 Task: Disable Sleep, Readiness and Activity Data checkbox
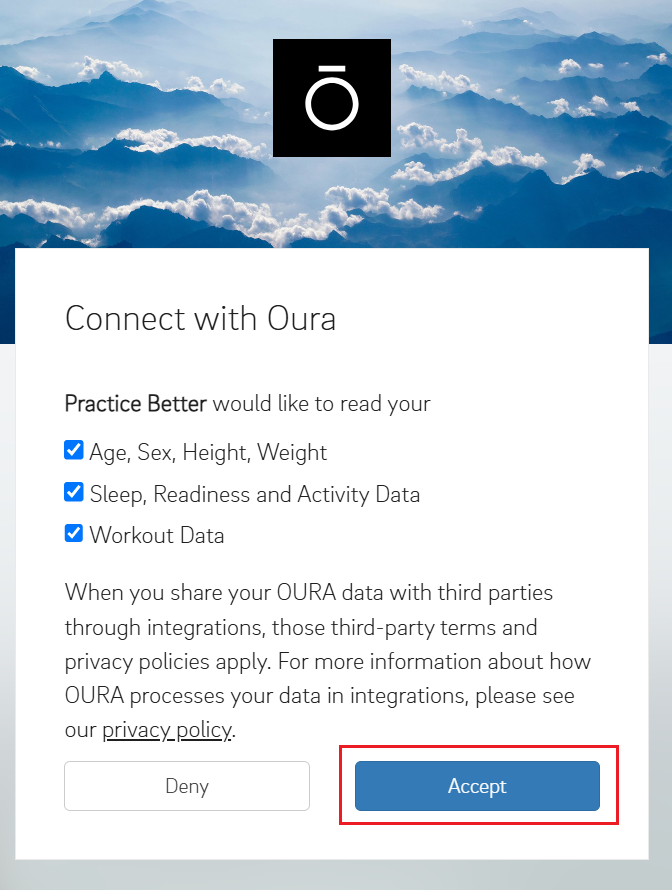pos(74,492)
